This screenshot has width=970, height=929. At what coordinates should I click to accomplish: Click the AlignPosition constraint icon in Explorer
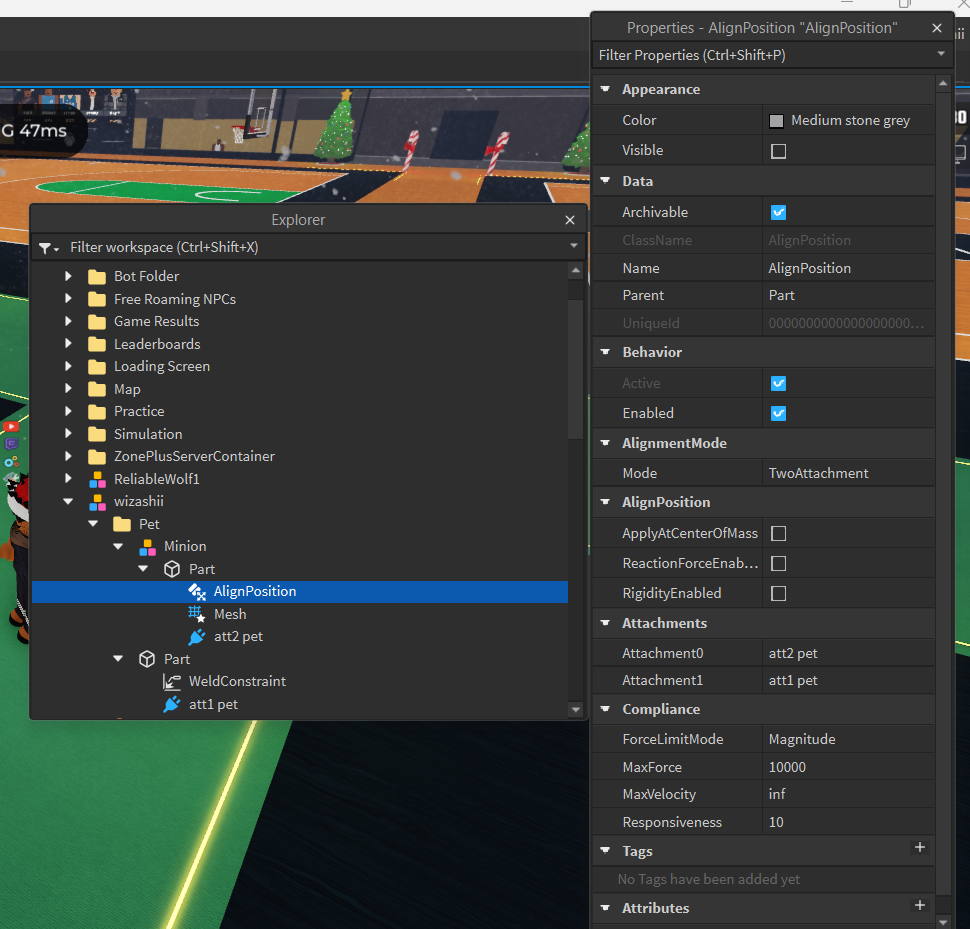pos(197,591)
